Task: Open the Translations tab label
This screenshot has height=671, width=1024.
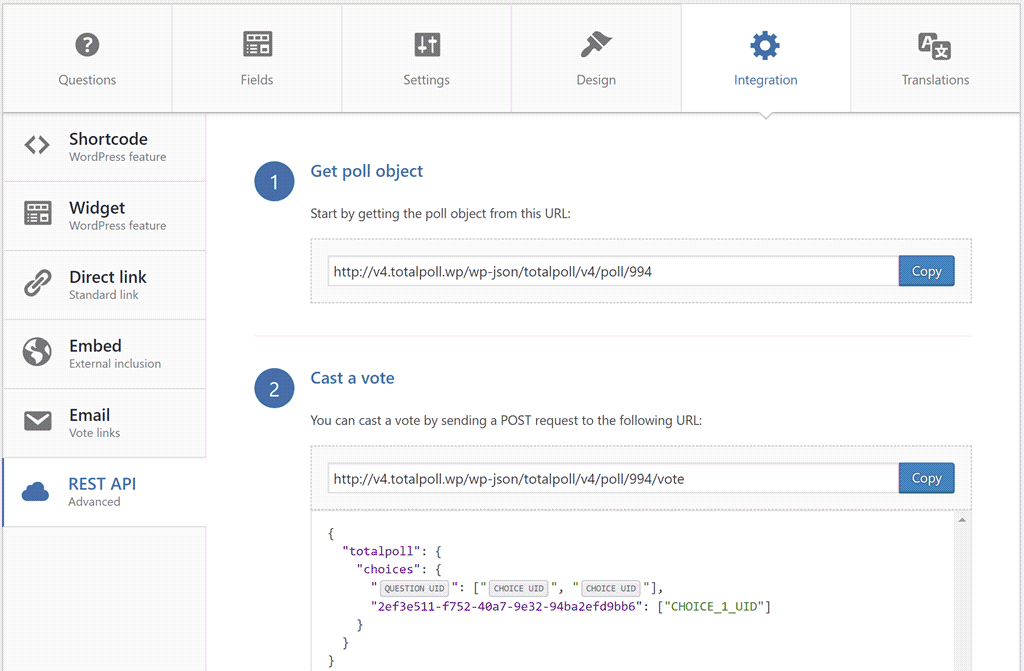Action: pos(935,80)
